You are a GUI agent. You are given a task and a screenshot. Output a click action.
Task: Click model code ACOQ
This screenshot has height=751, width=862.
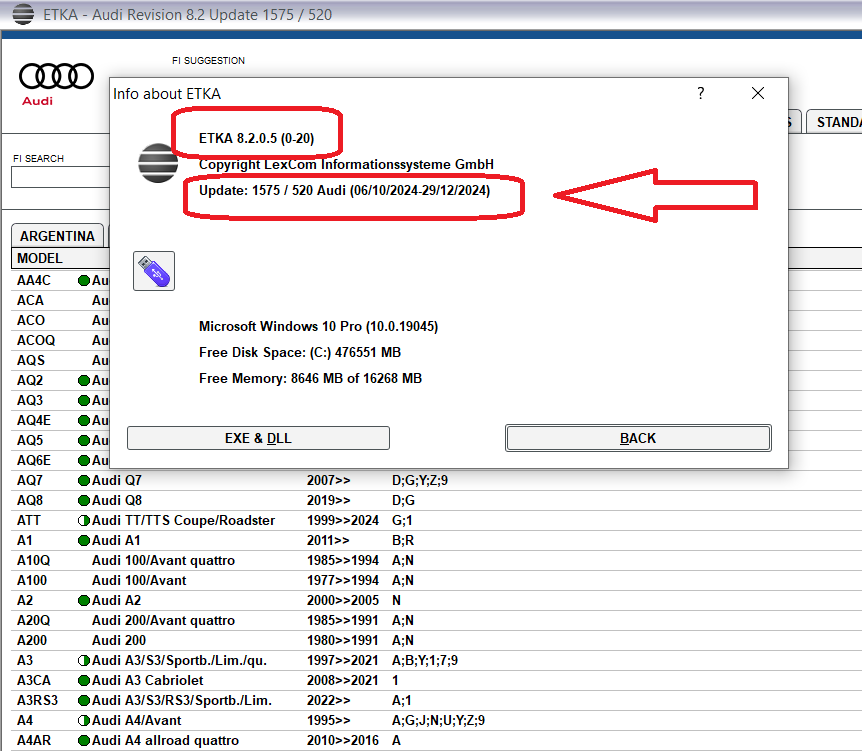pyautogui.click(x=36, y=340)
